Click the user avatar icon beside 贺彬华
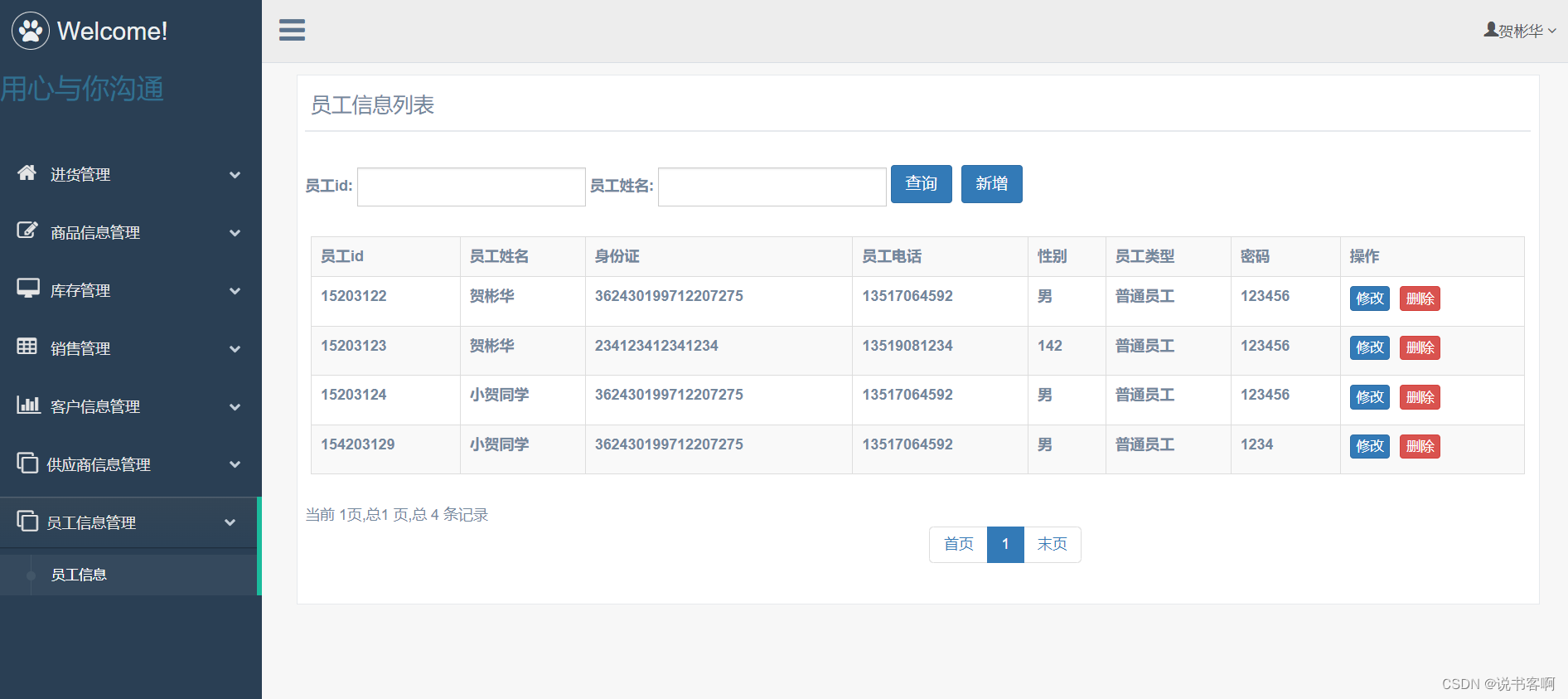This screenshot has width=1568, height=699. [x=1491, y=30]
